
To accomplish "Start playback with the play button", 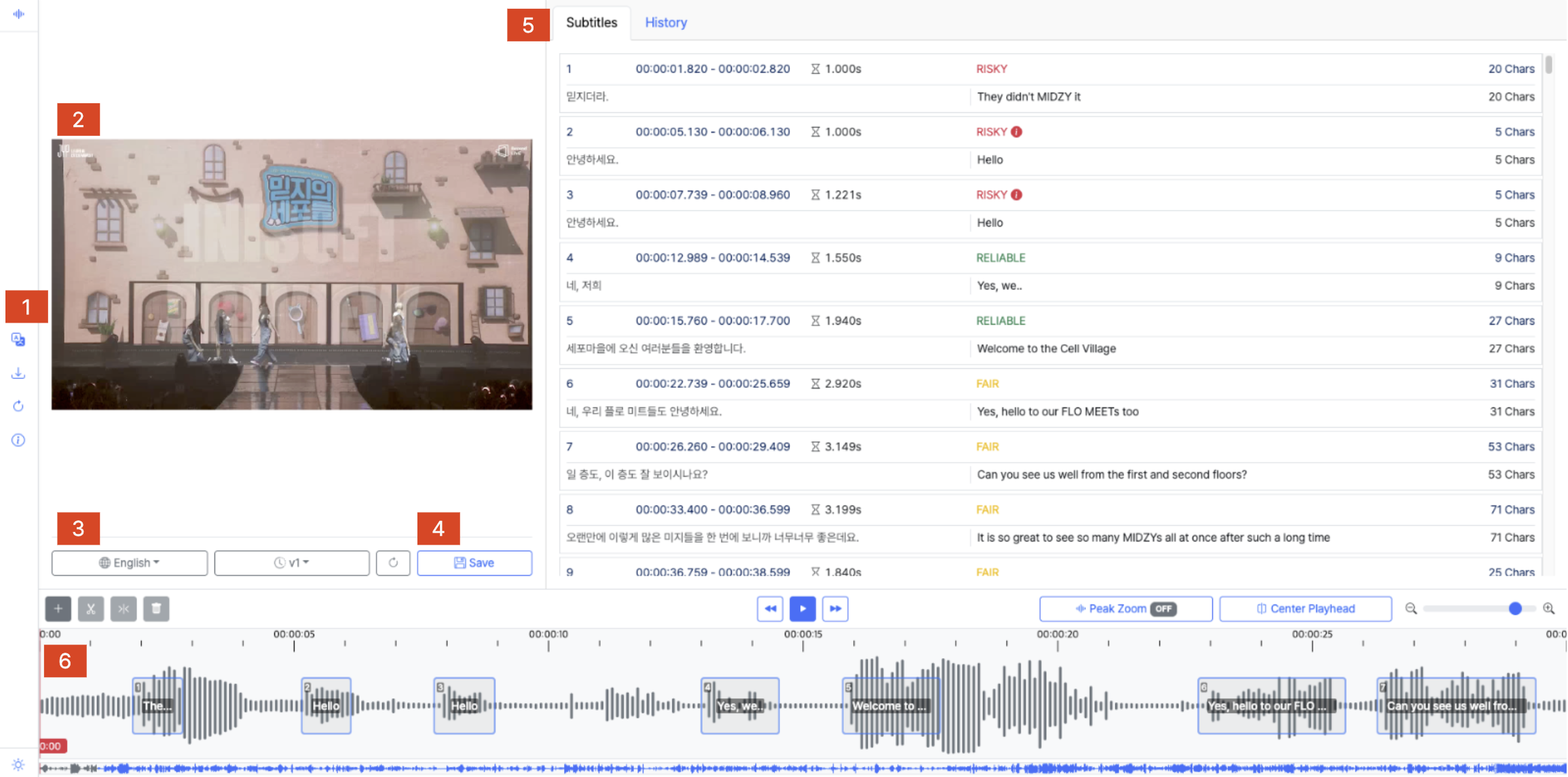I will point(803,609).
